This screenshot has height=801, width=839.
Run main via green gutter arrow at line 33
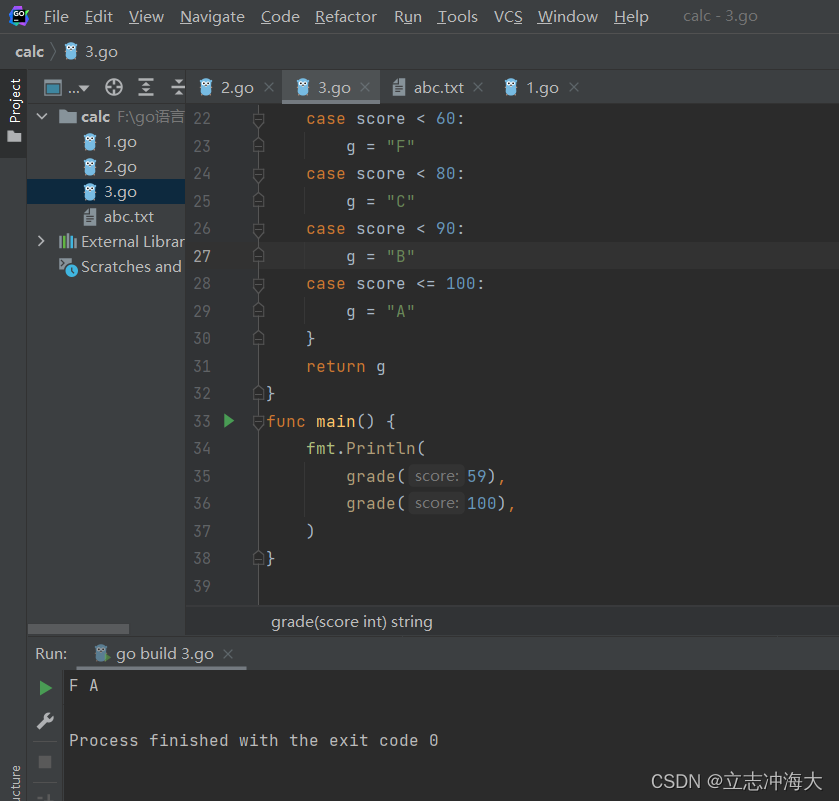click(x=228, y=421)
